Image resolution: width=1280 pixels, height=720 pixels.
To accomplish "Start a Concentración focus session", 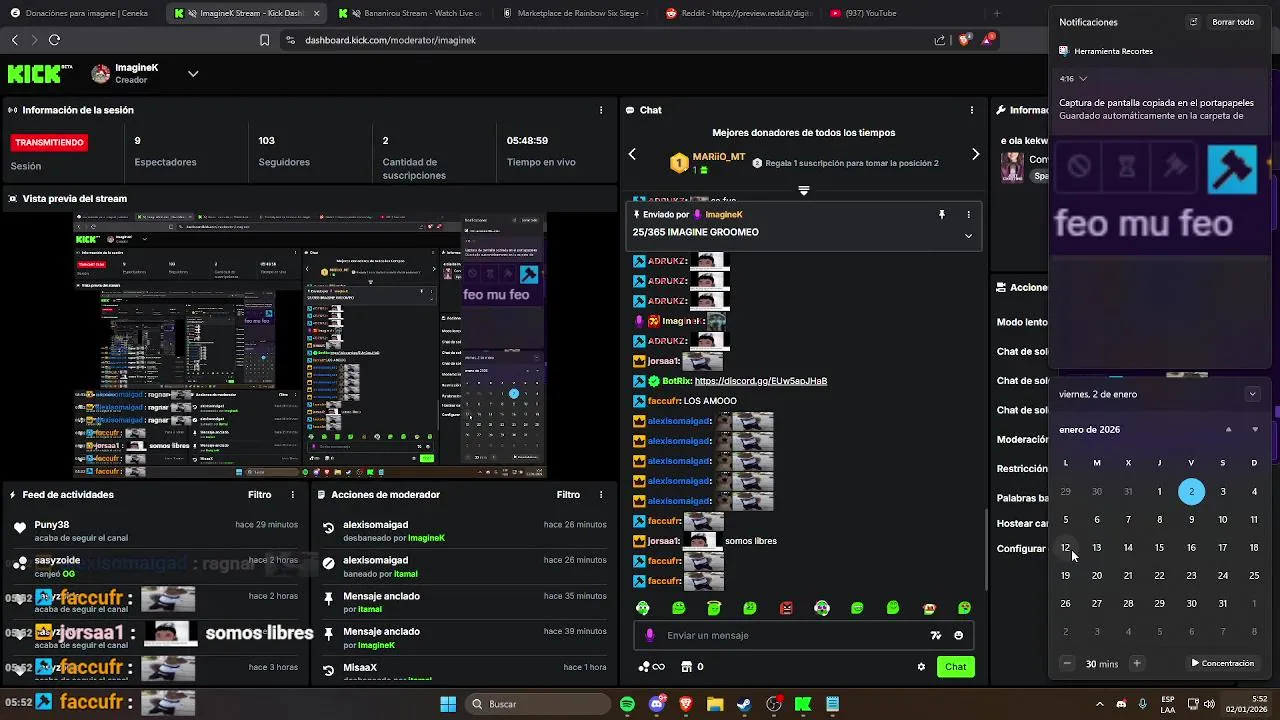I will coord(1222,663).
